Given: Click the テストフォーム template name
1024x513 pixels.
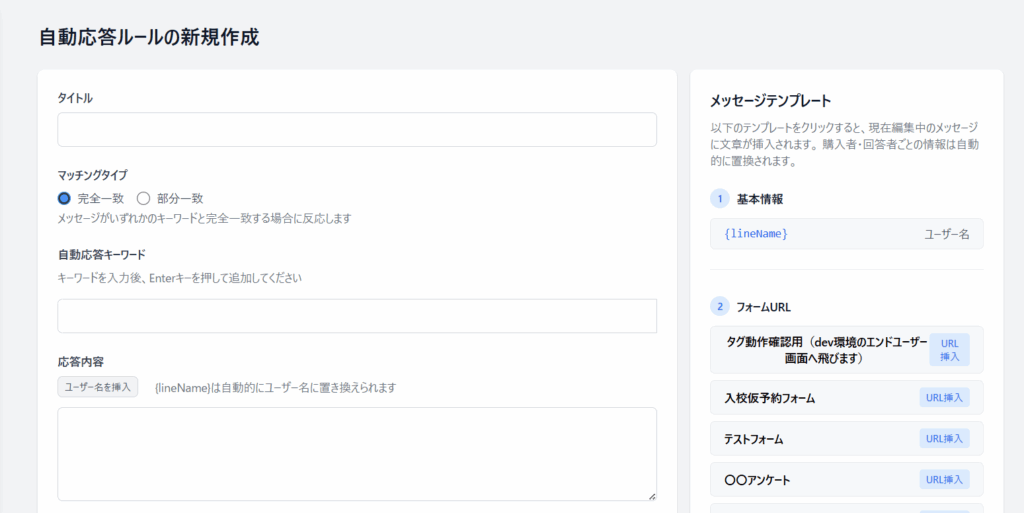Looking at the screenshot, I should [754, 439].
